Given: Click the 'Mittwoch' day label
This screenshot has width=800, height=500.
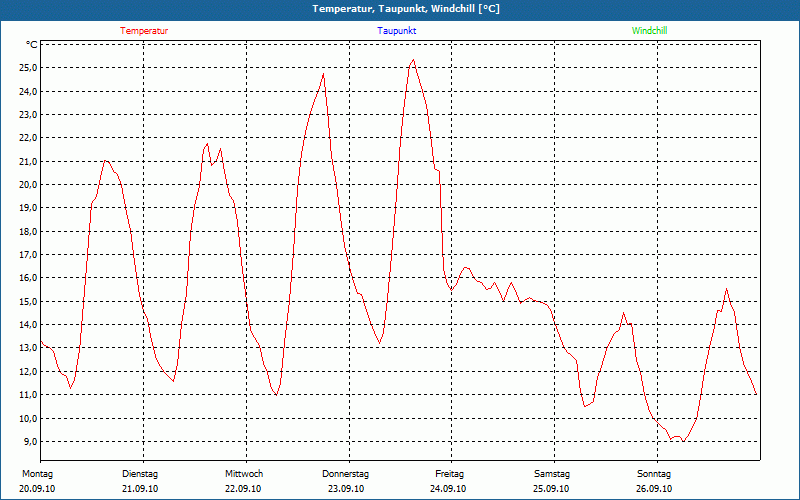Looking at the screenshot, I should 244,474.
